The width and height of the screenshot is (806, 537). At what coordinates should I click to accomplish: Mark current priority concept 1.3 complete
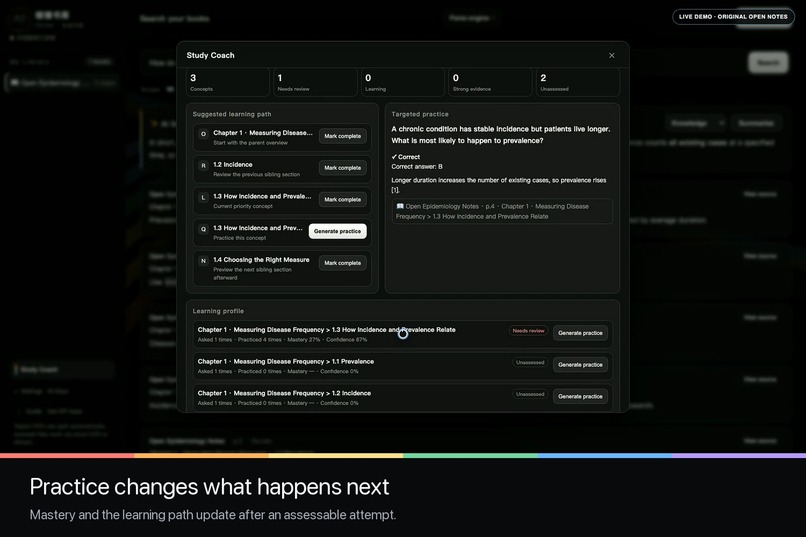pos(342,199)
